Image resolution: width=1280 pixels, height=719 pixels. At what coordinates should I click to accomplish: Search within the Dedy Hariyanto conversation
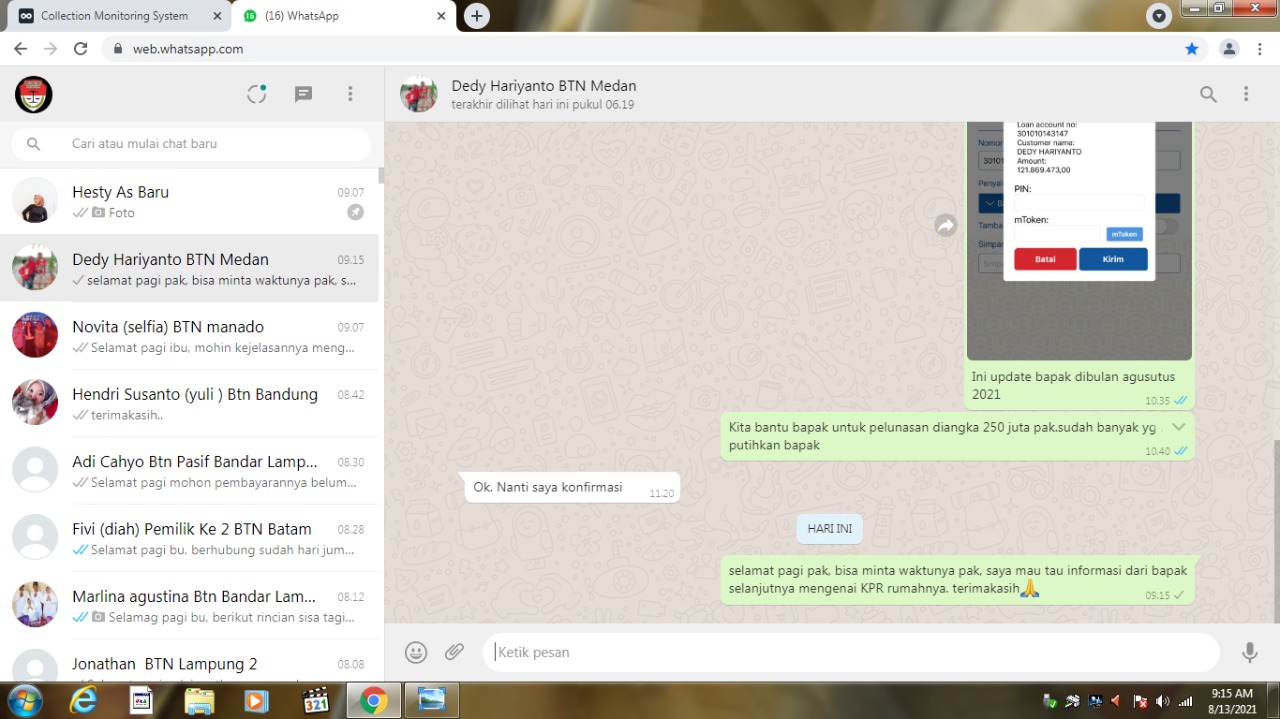1208,94
